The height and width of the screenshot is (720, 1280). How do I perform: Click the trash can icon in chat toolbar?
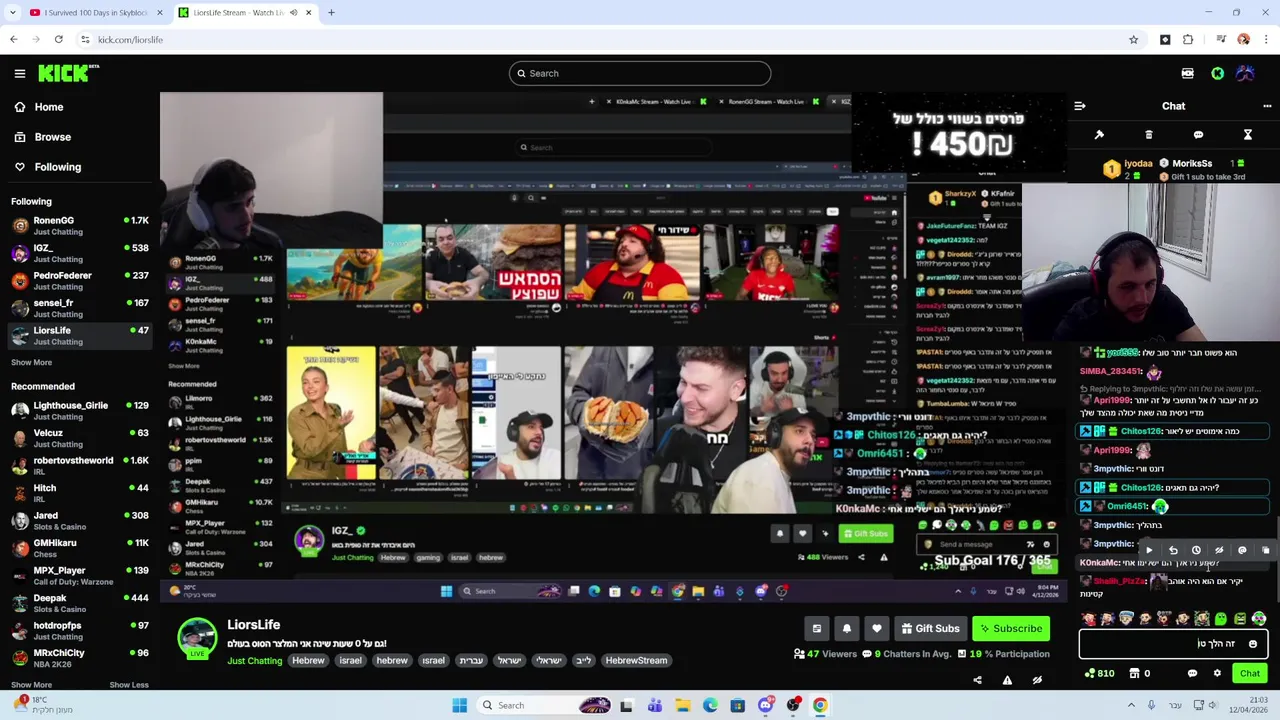coord(1148,135)
